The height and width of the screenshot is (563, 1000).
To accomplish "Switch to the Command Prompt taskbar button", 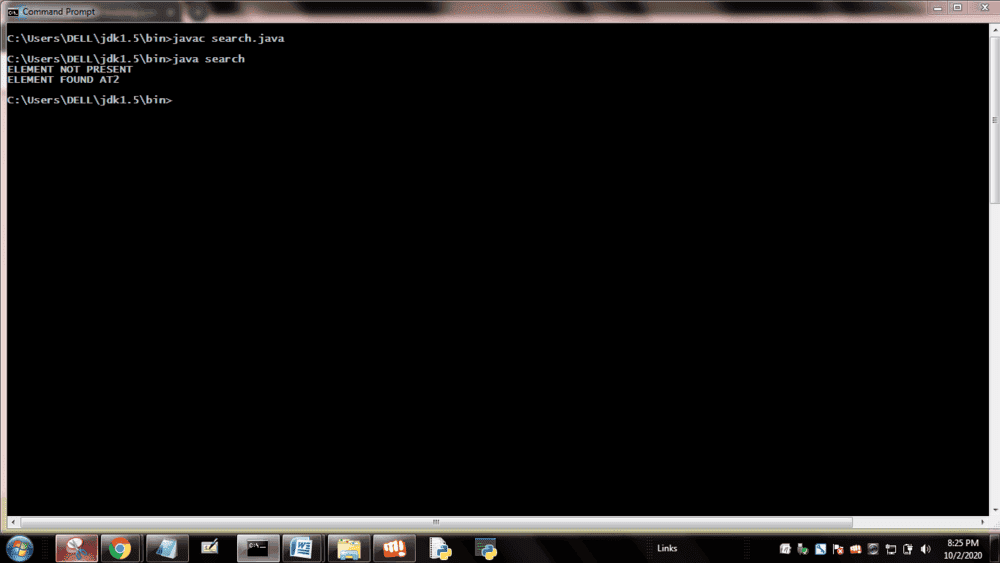I will pyautogui.click(x=258, y=548).
